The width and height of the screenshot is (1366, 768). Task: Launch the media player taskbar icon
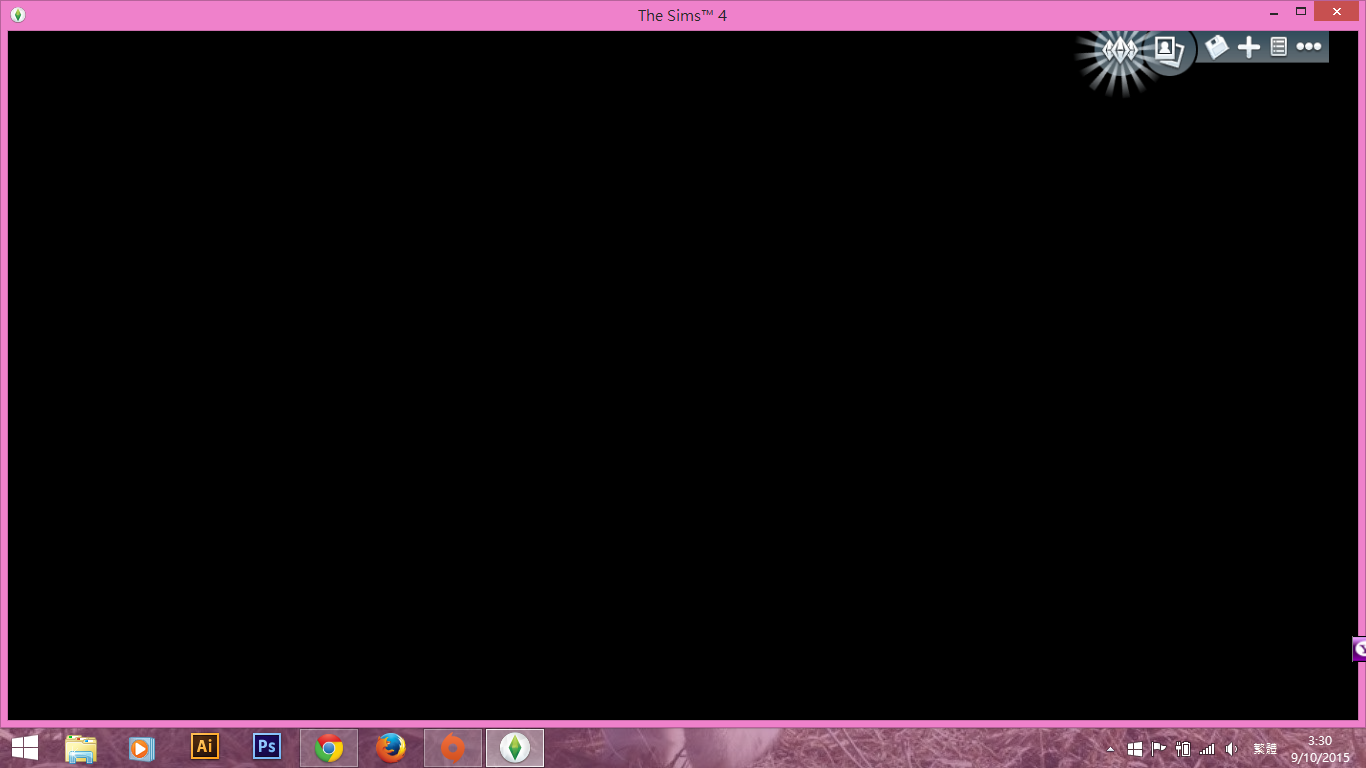point(142,748)
